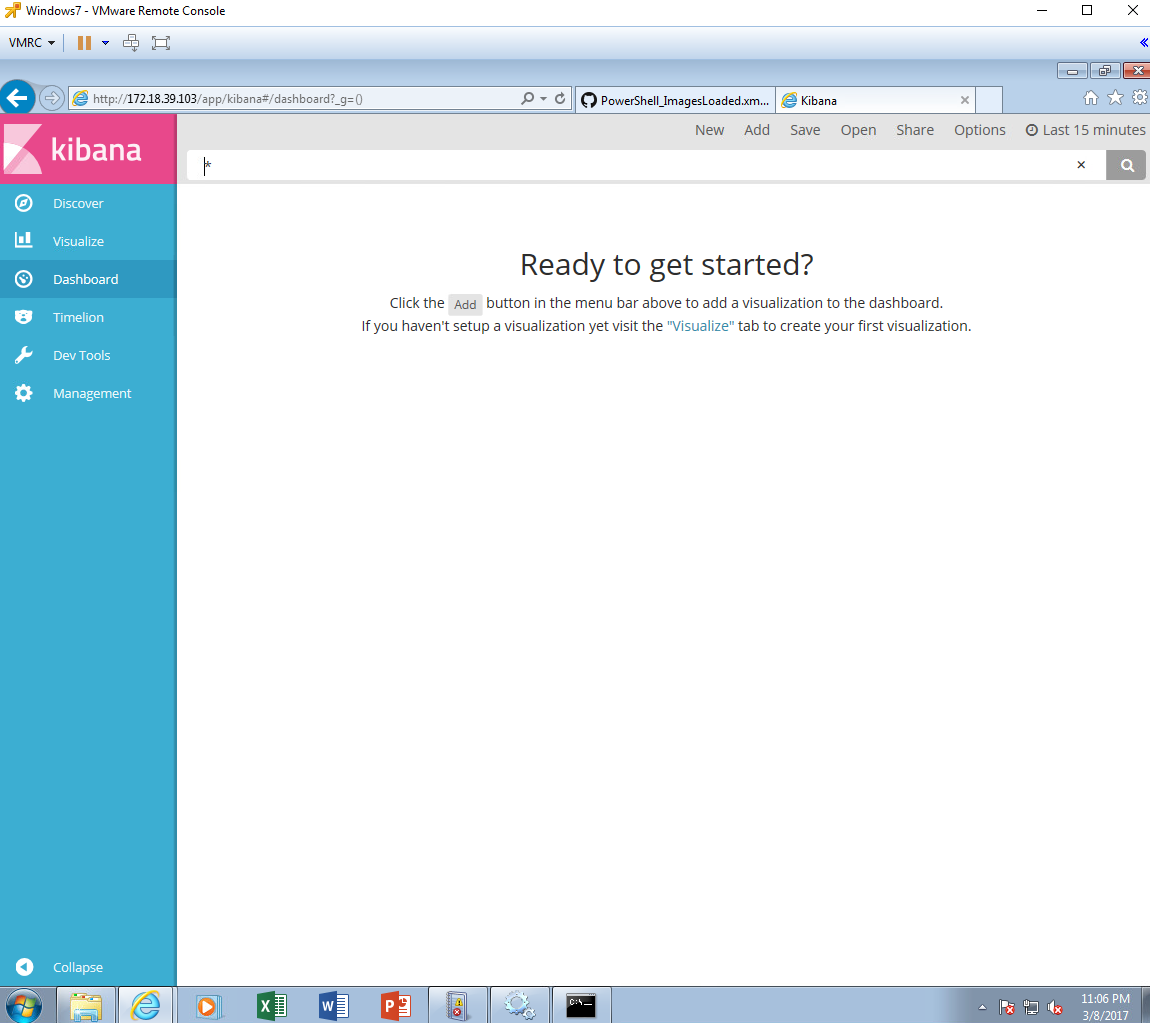Click the Dashboard gauge icon

[23, 279]
